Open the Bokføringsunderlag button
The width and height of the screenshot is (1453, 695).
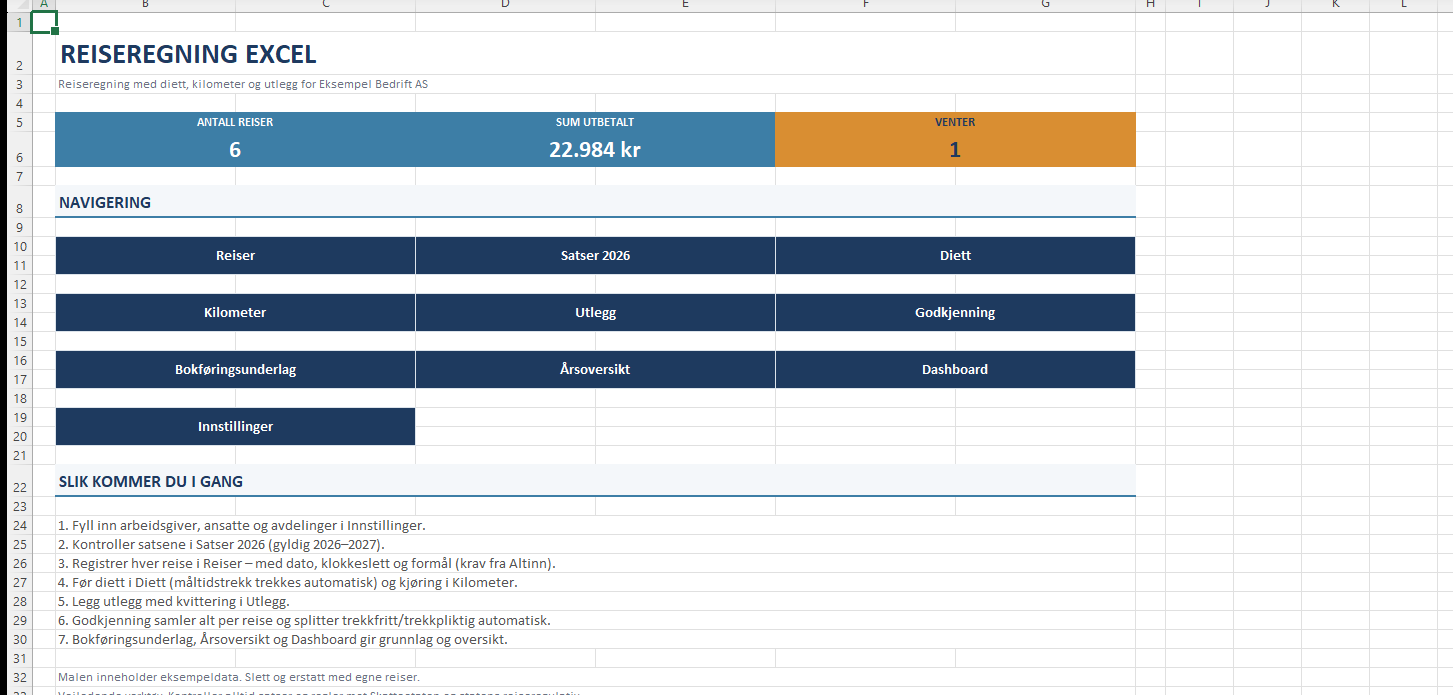pyautogui.click(x=235, y=369)
